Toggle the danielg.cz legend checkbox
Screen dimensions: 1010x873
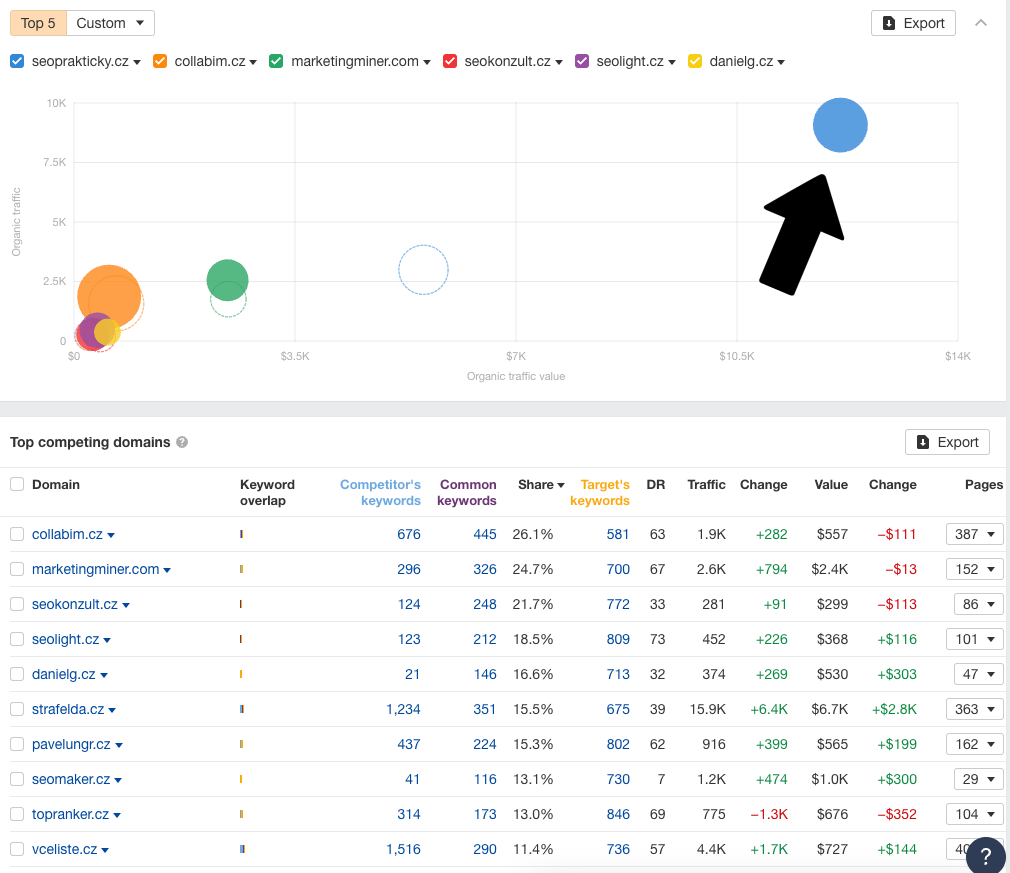click(694, 61)
